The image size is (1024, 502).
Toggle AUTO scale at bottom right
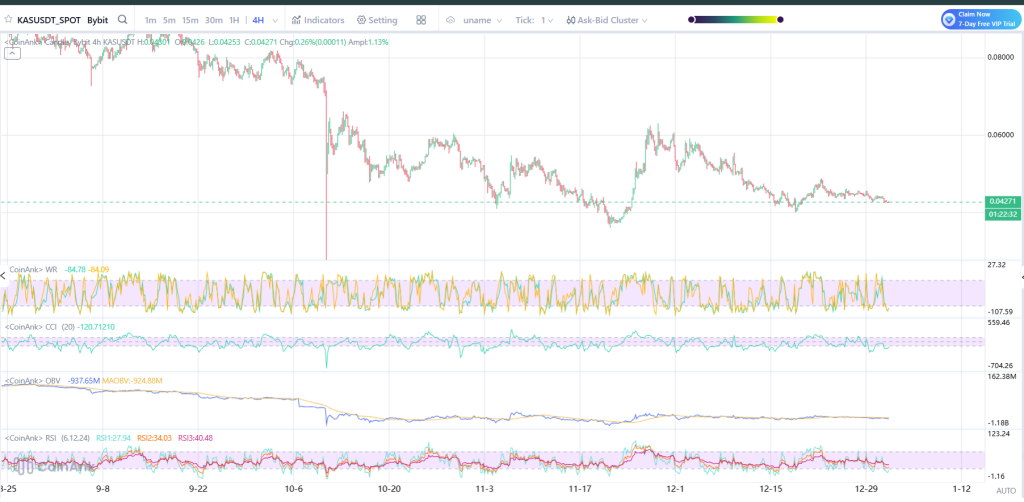pos(1005,491)
